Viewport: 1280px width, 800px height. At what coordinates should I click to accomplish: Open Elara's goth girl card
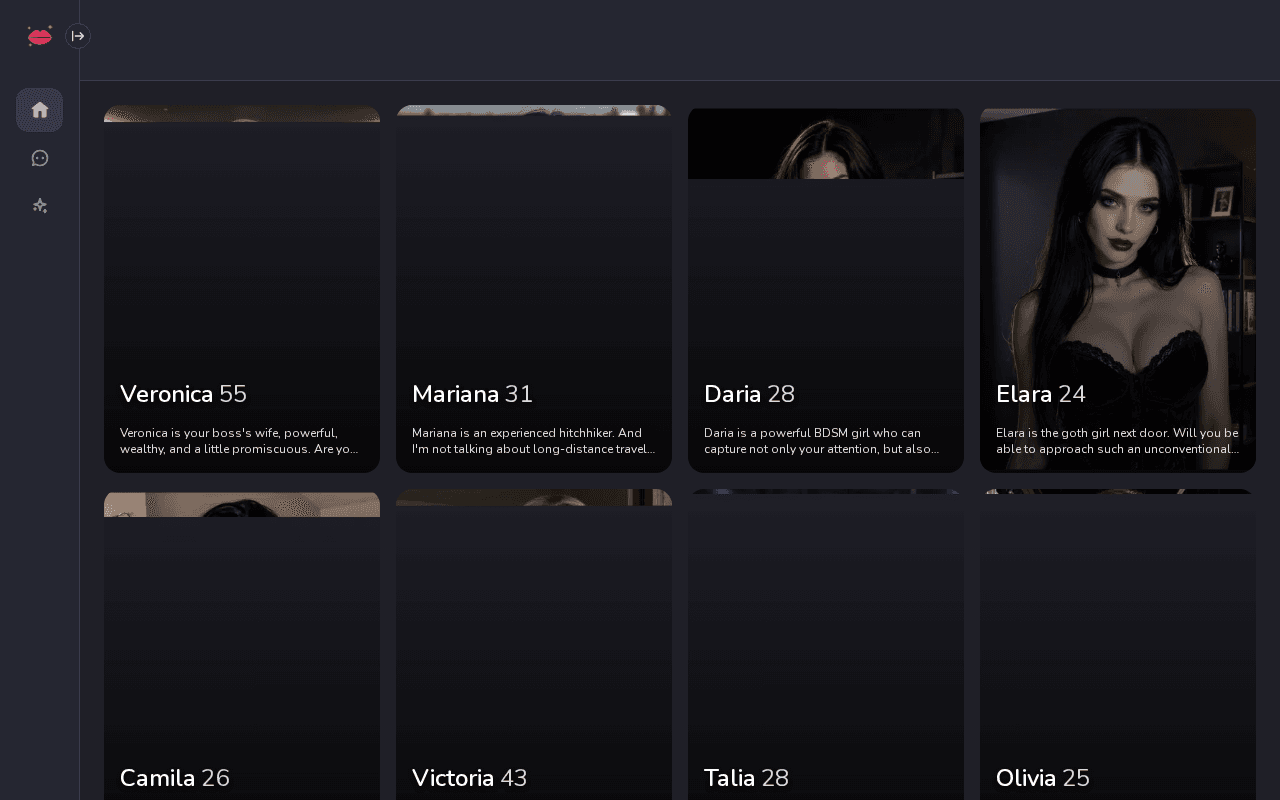1118,290
